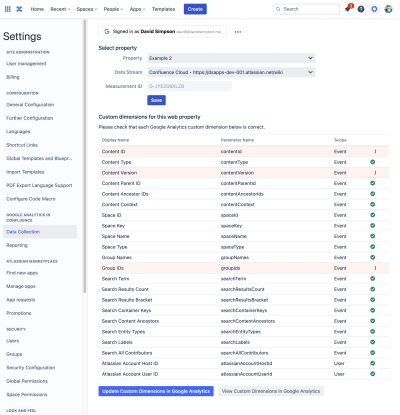Expand the Spaces menu in the header
This screenshot has height=415, width=400.
click(87, 9)
